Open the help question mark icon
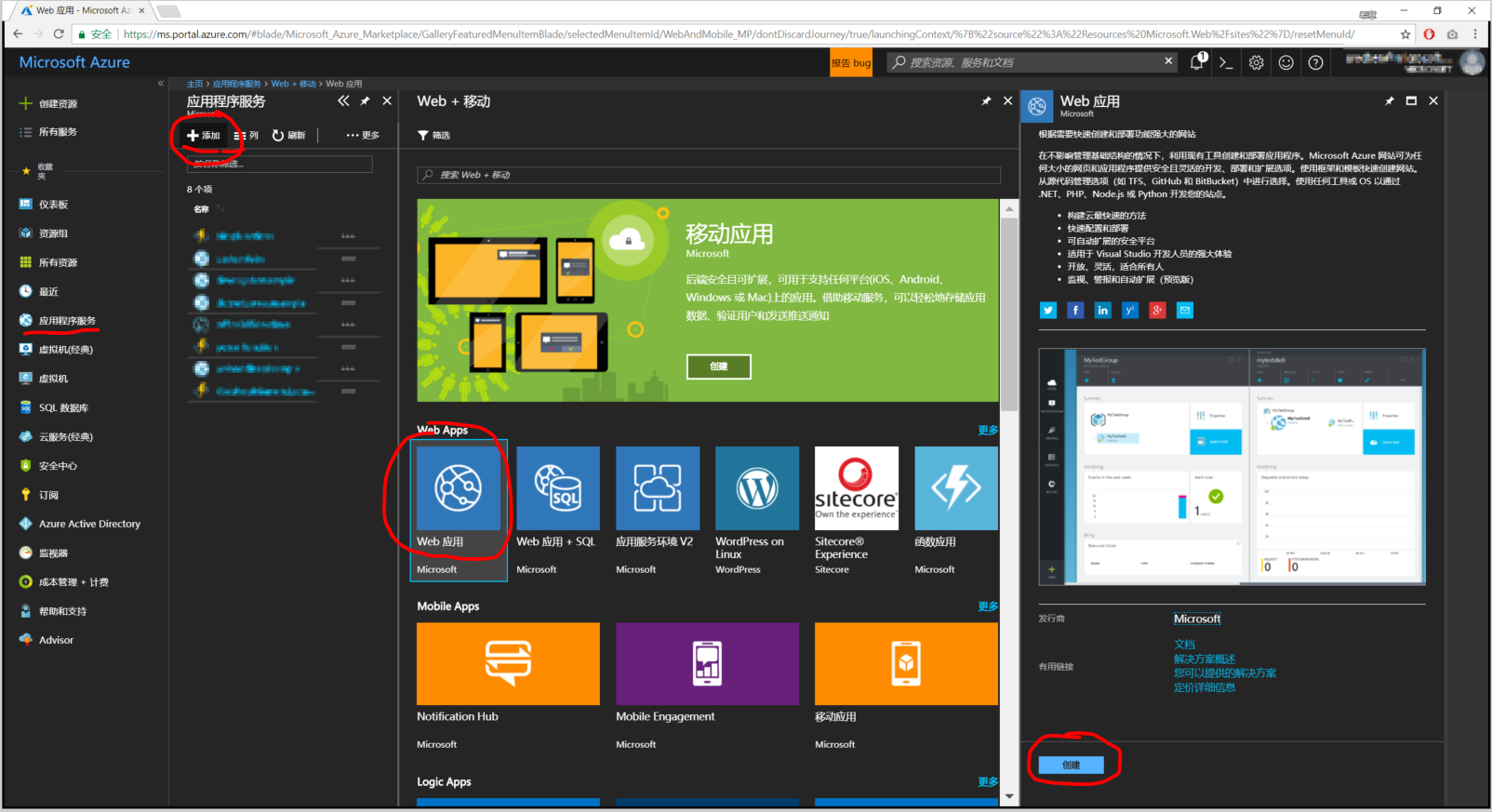 tap(1315, 62)
